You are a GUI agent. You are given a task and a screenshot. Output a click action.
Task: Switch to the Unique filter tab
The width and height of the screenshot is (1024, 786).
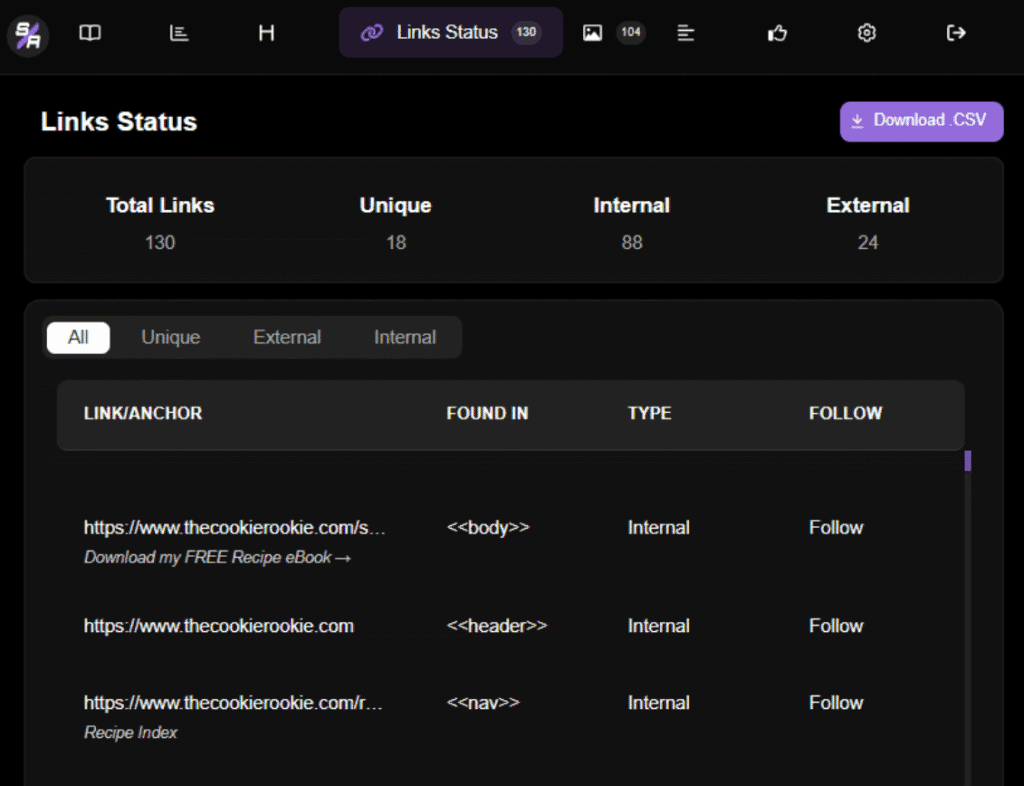point(170,337)
